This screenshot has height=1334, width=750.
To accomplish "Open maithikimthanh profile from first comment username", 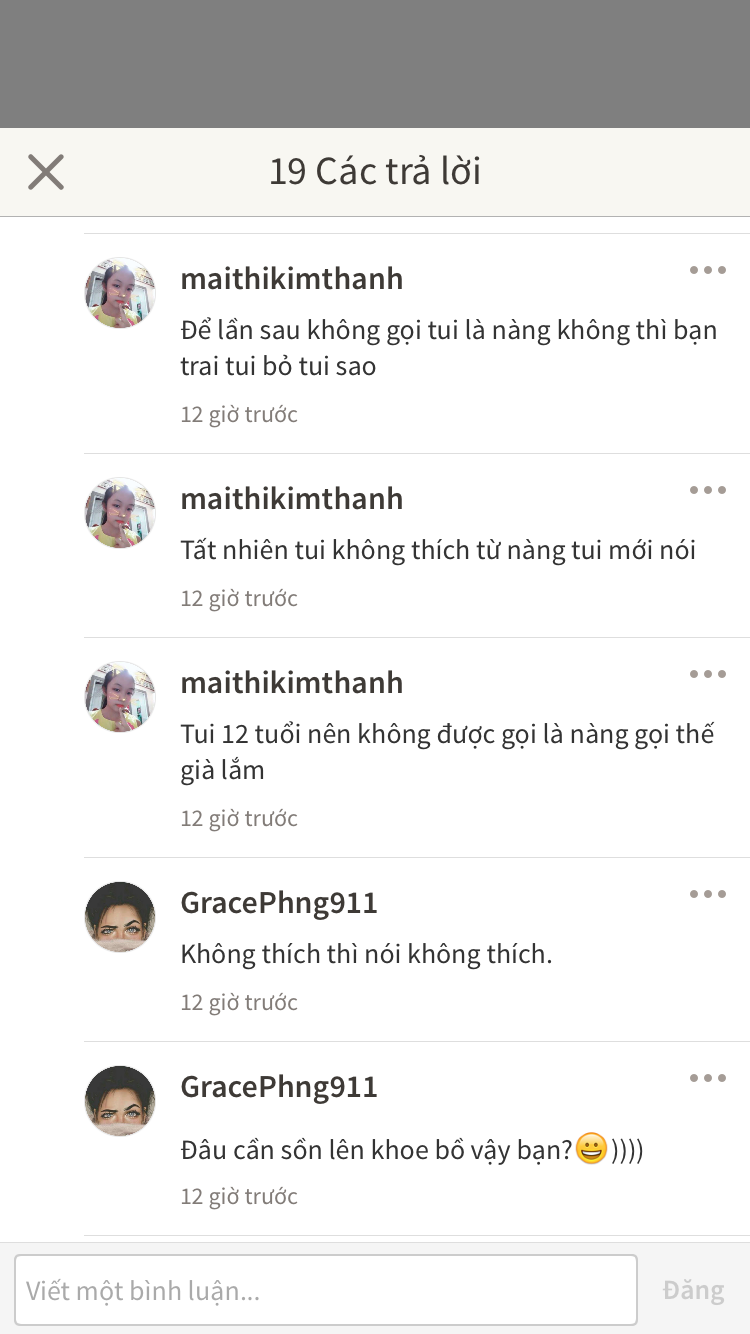I will 292,279.
